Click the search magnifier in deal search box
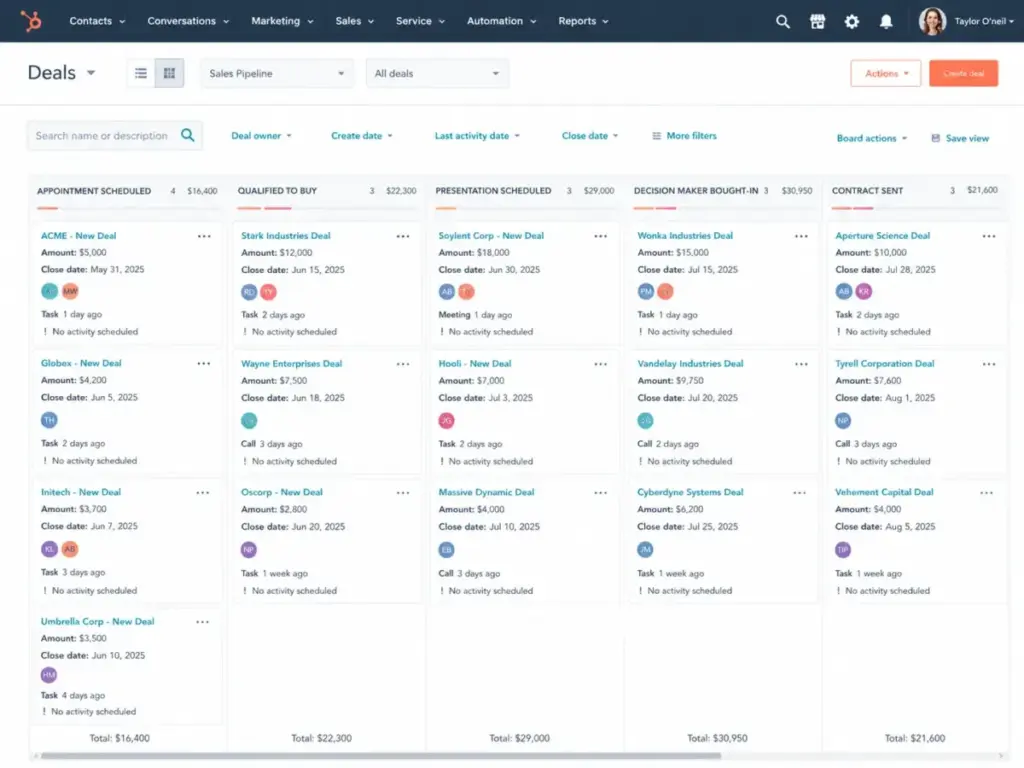The height and width of the screenshot is (768, 1024). point(187,135)
